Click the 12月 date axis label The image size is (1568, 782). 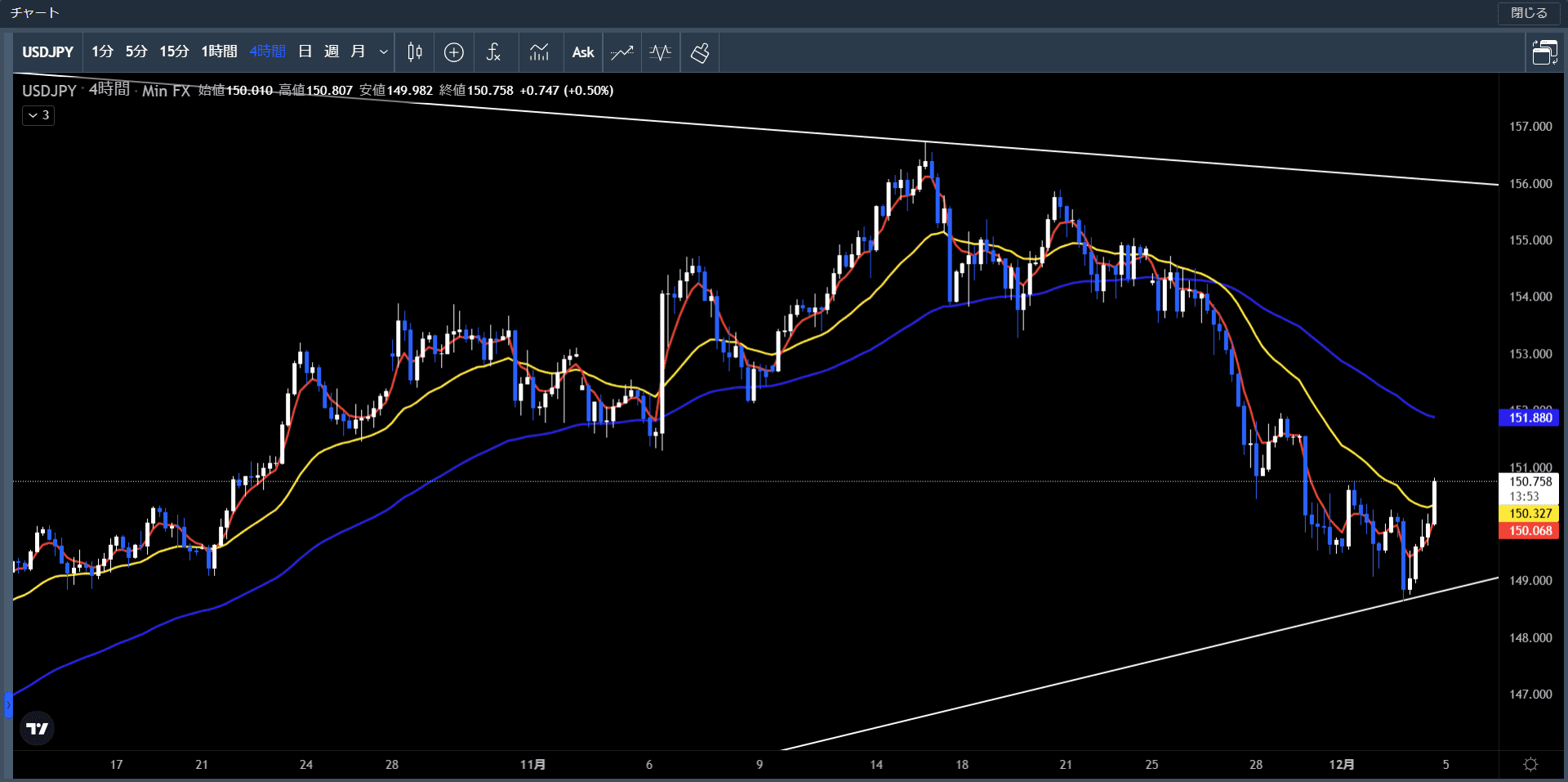coord(1342,764)
